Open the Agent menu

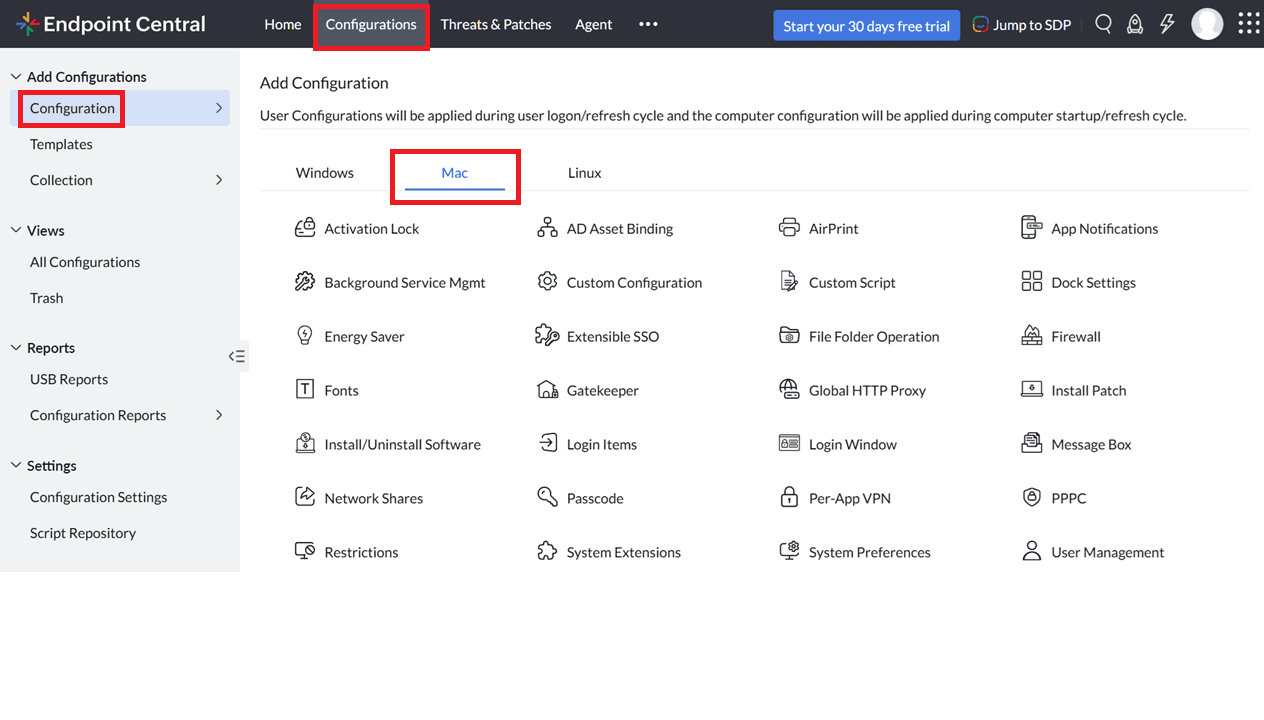[x=594, y=24]
